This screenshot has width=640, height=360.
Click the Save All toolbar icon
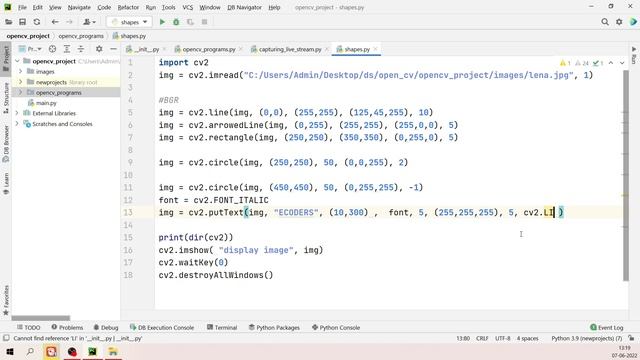click(22, 22)
